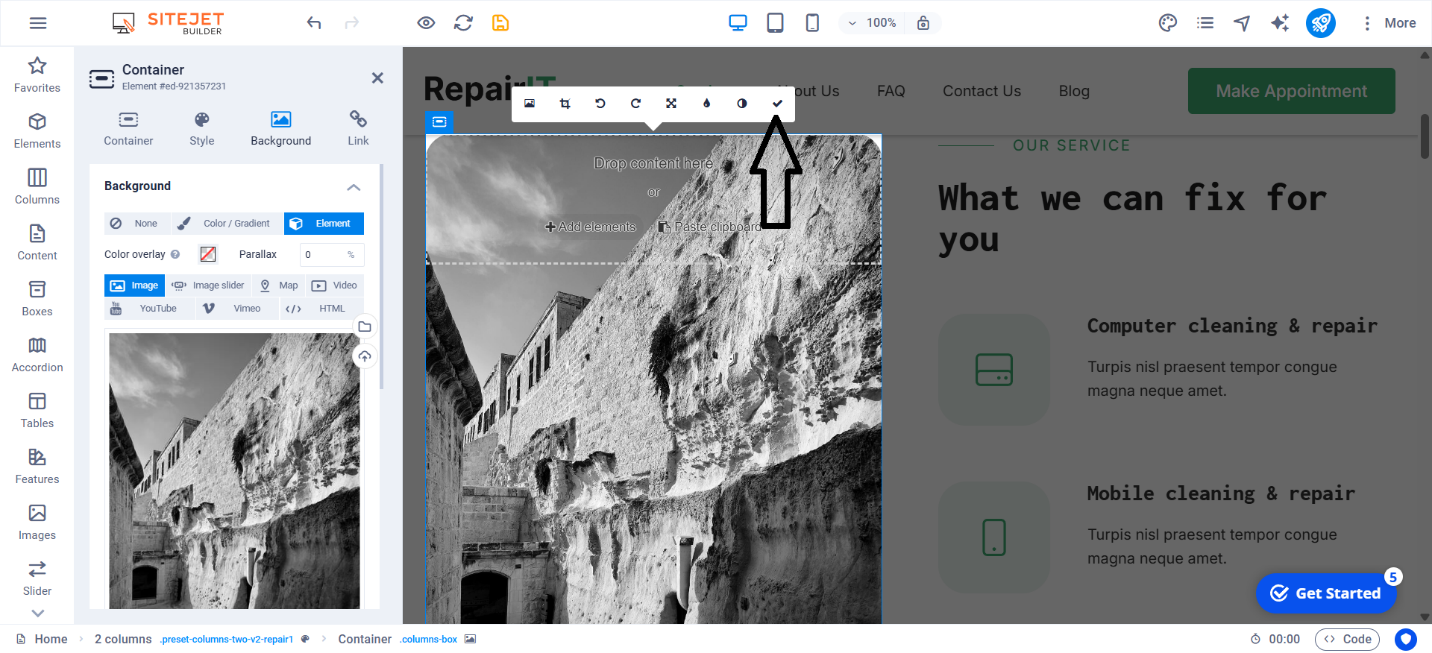Click the publish rocket icon
The height and width of the screenshot is (653, 1432).
tap(1320, 23)
